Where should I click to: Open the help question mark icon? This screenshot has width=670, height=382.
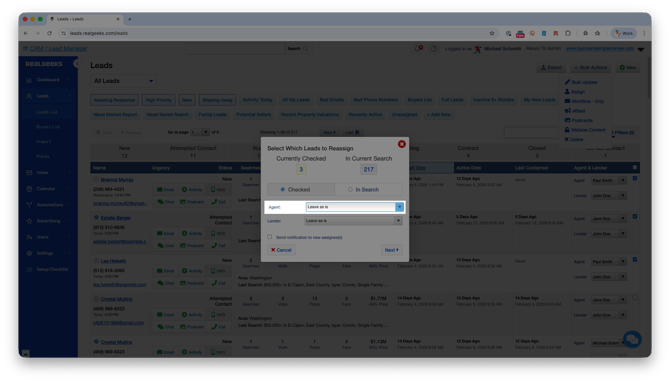434,49
